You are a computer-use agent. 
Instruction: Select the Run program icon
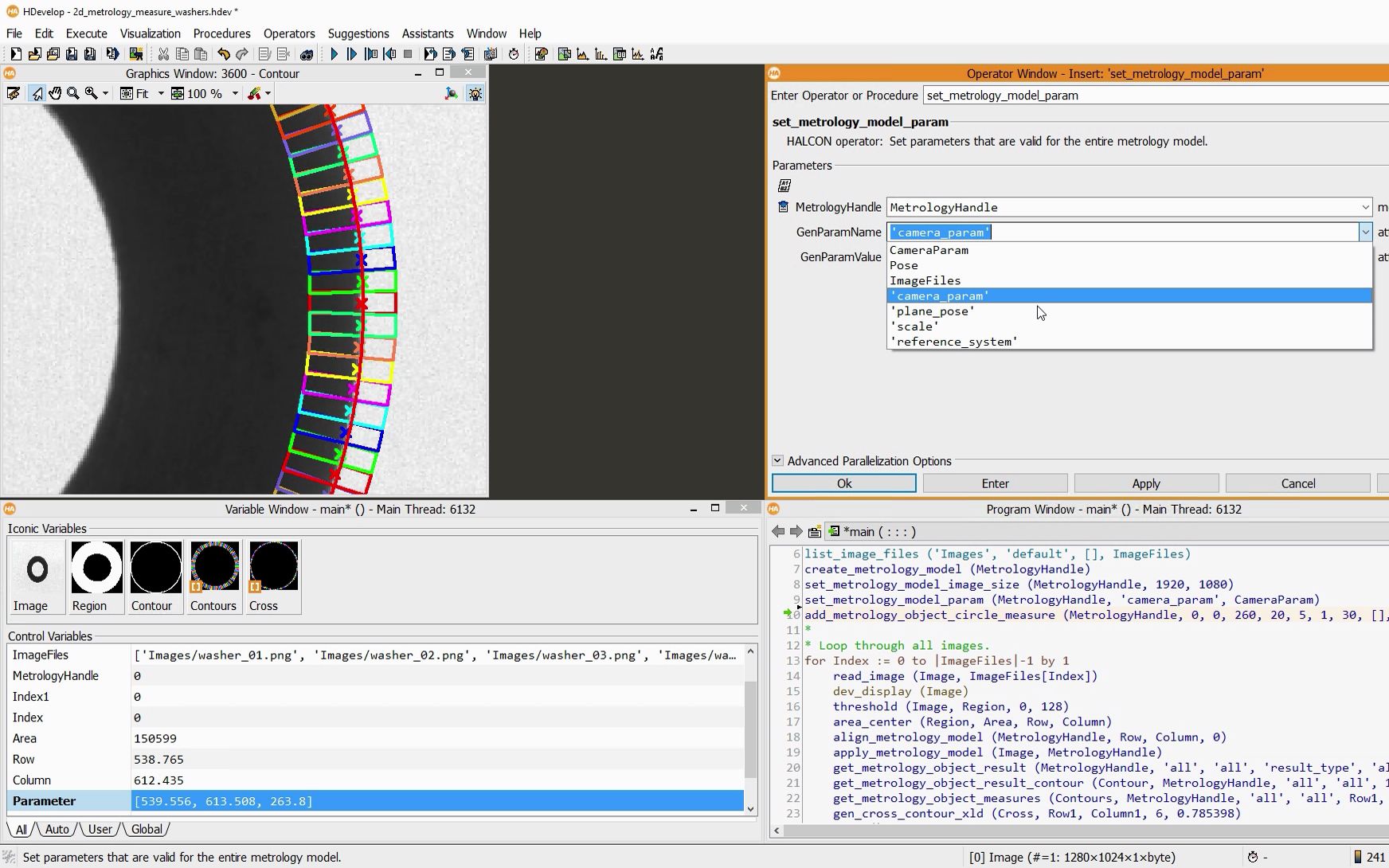334,54
